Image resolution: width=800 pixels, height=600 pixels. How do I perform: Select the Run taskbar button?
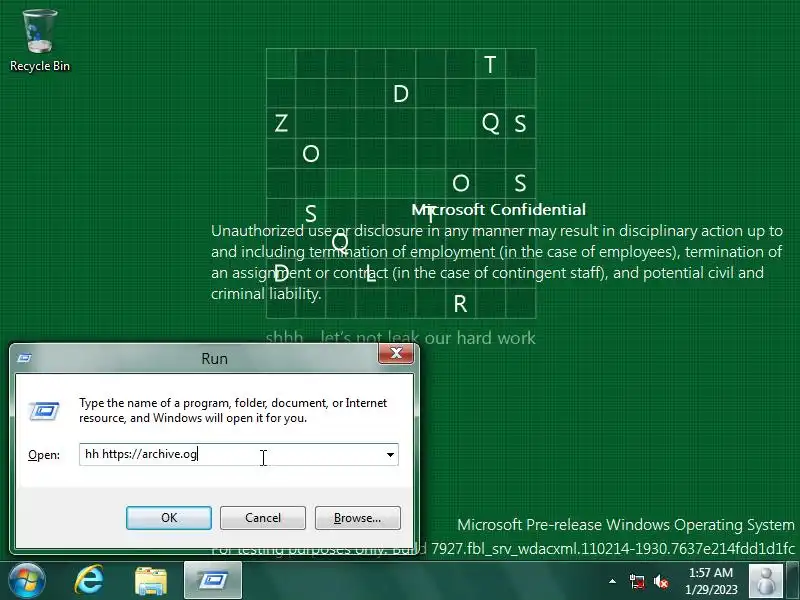(x=213, y=580)
